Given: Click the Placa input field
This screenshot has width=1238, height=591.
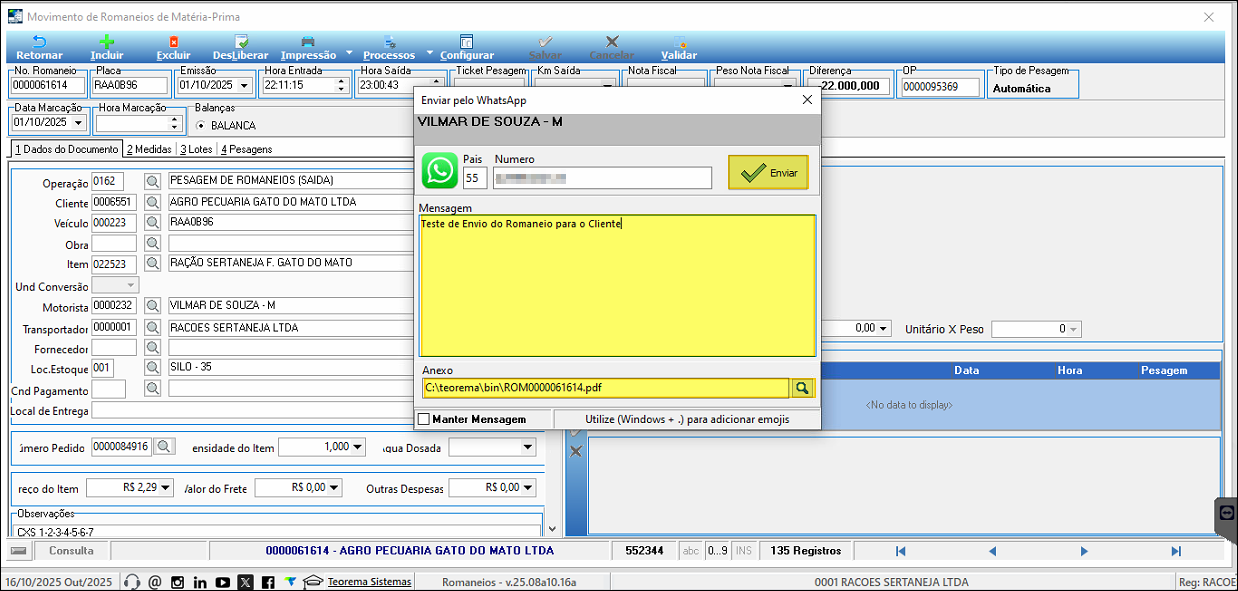Looking at the screenshot, I should (x=130, y=86).
